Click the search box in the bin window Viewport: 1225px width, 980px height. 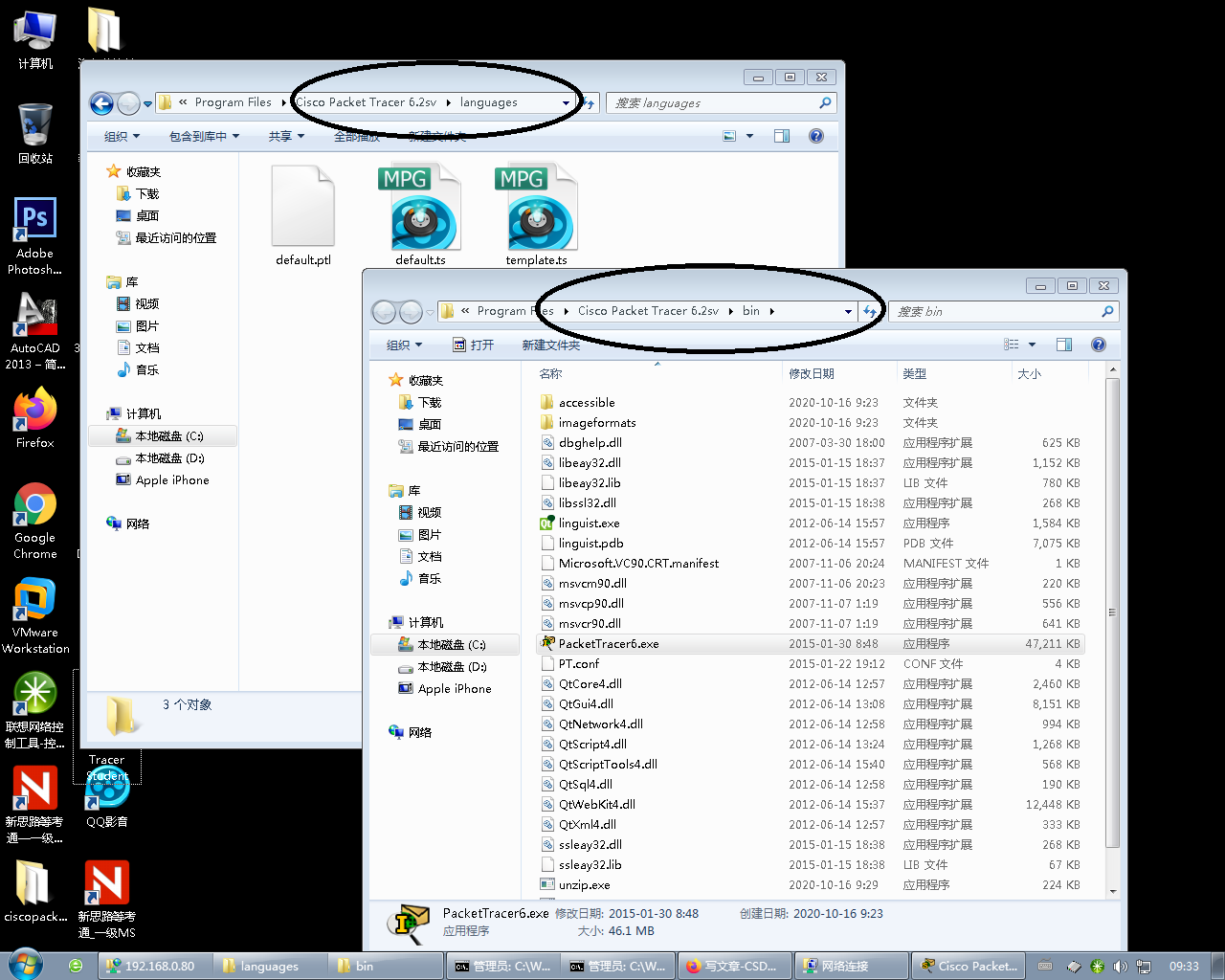[x=1003, y=311]
